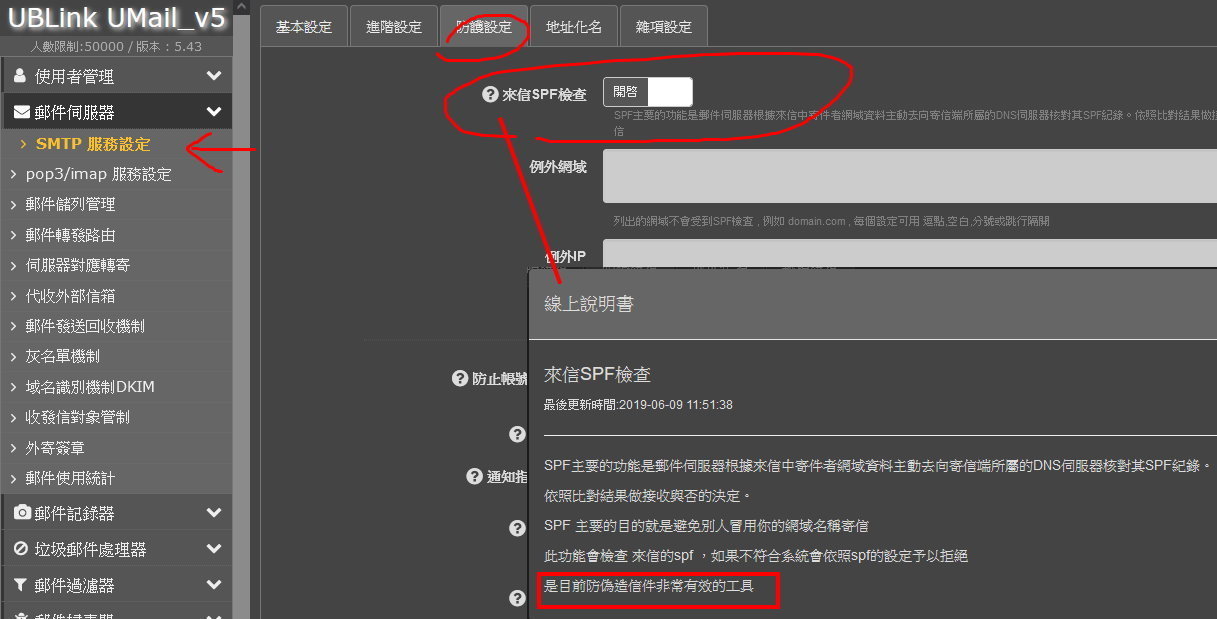Image resolution: width=1217 pixels, height=619 pixels.
Task: Click the envelope icon beside 郵件伺服器
Action: coord(21,112)
